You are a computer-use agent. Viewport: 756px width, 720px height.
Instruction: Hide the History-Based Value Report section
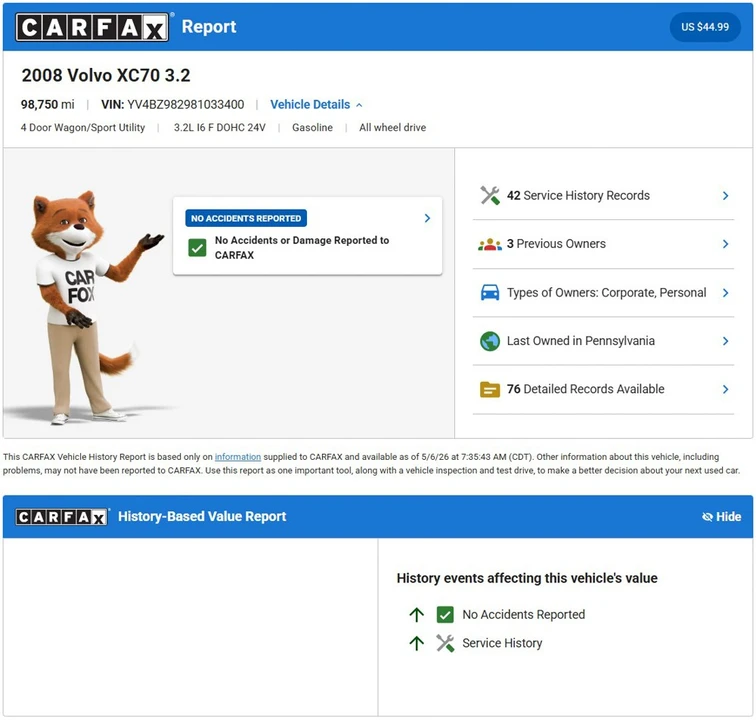(x=721, y=517)
